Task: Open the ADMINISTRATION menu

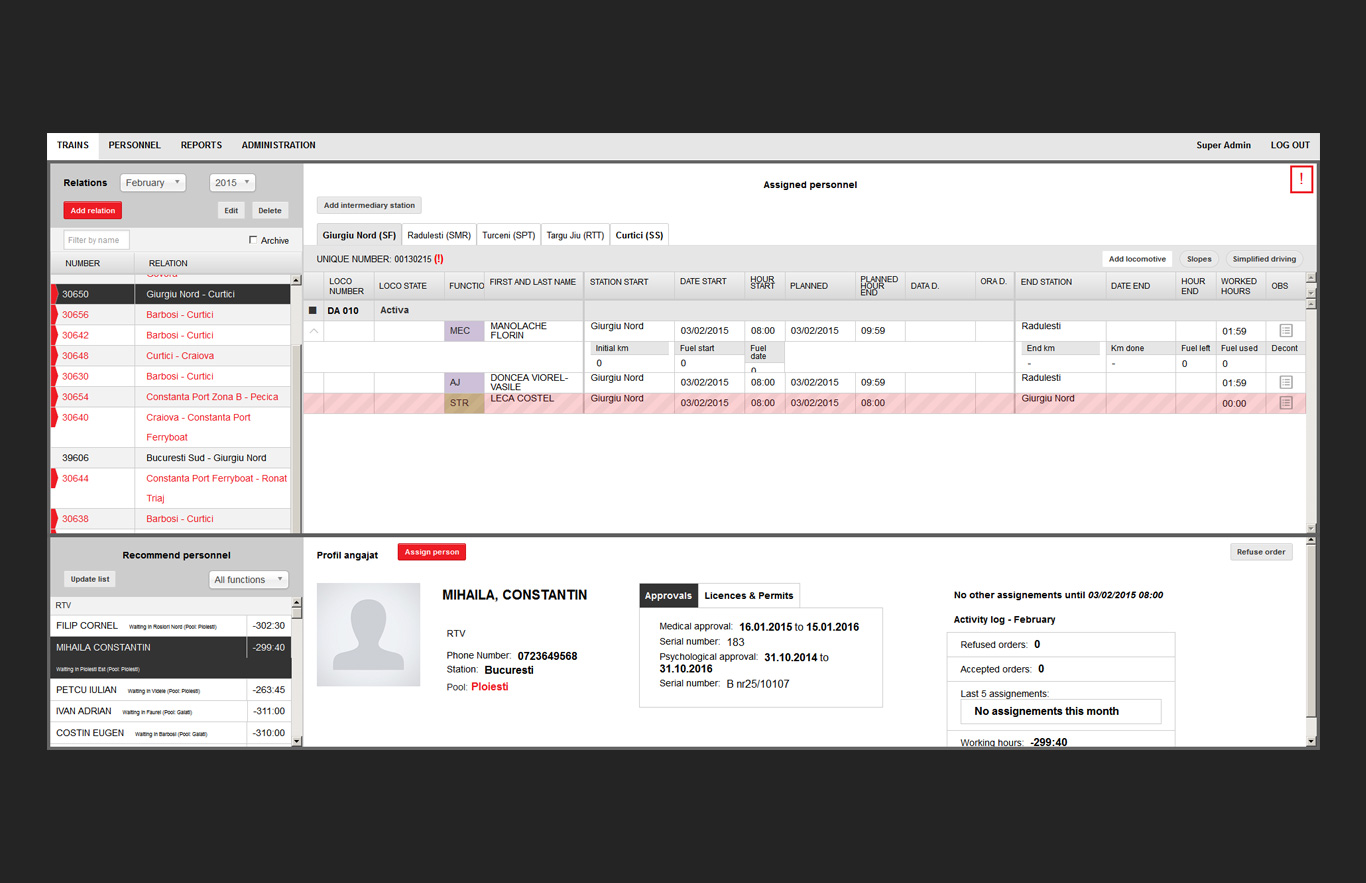Action: (x=278, y=145)
